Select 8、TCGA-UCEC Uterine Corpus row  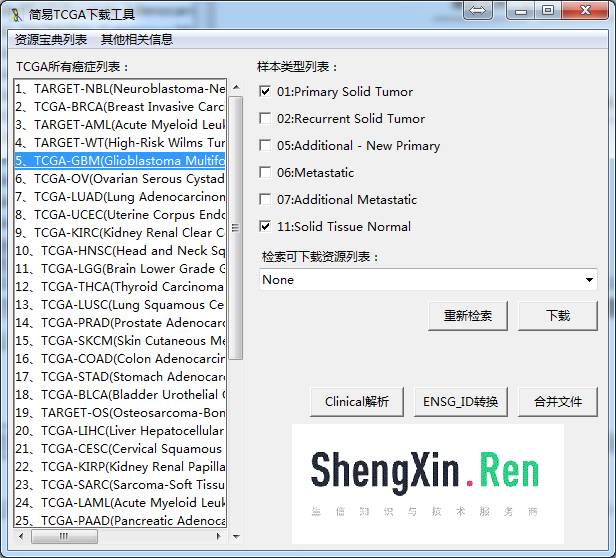coord(120,215)
